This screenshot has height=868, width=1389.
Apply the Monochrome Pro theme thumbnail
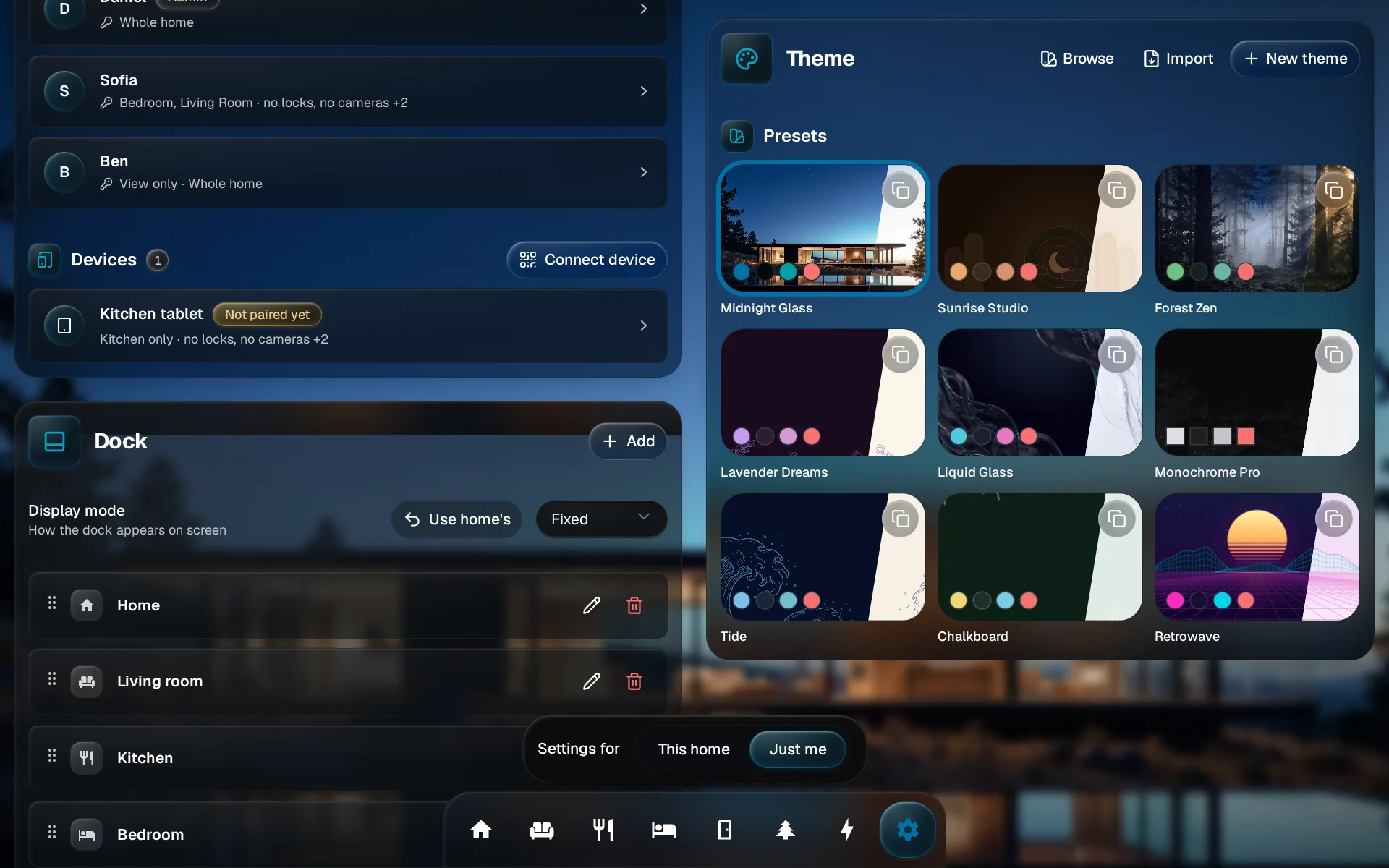(1257, 393)
